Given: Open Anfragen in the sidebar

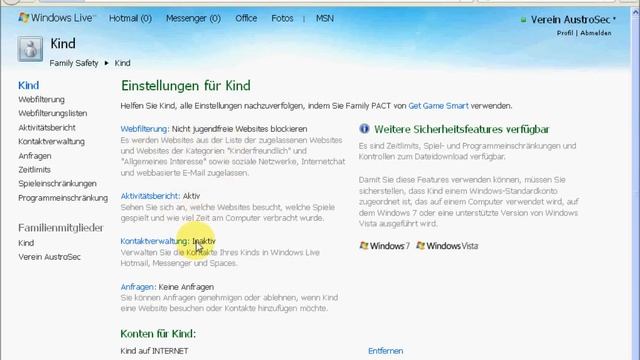Looking at the screenshot, I should point(35,156).
